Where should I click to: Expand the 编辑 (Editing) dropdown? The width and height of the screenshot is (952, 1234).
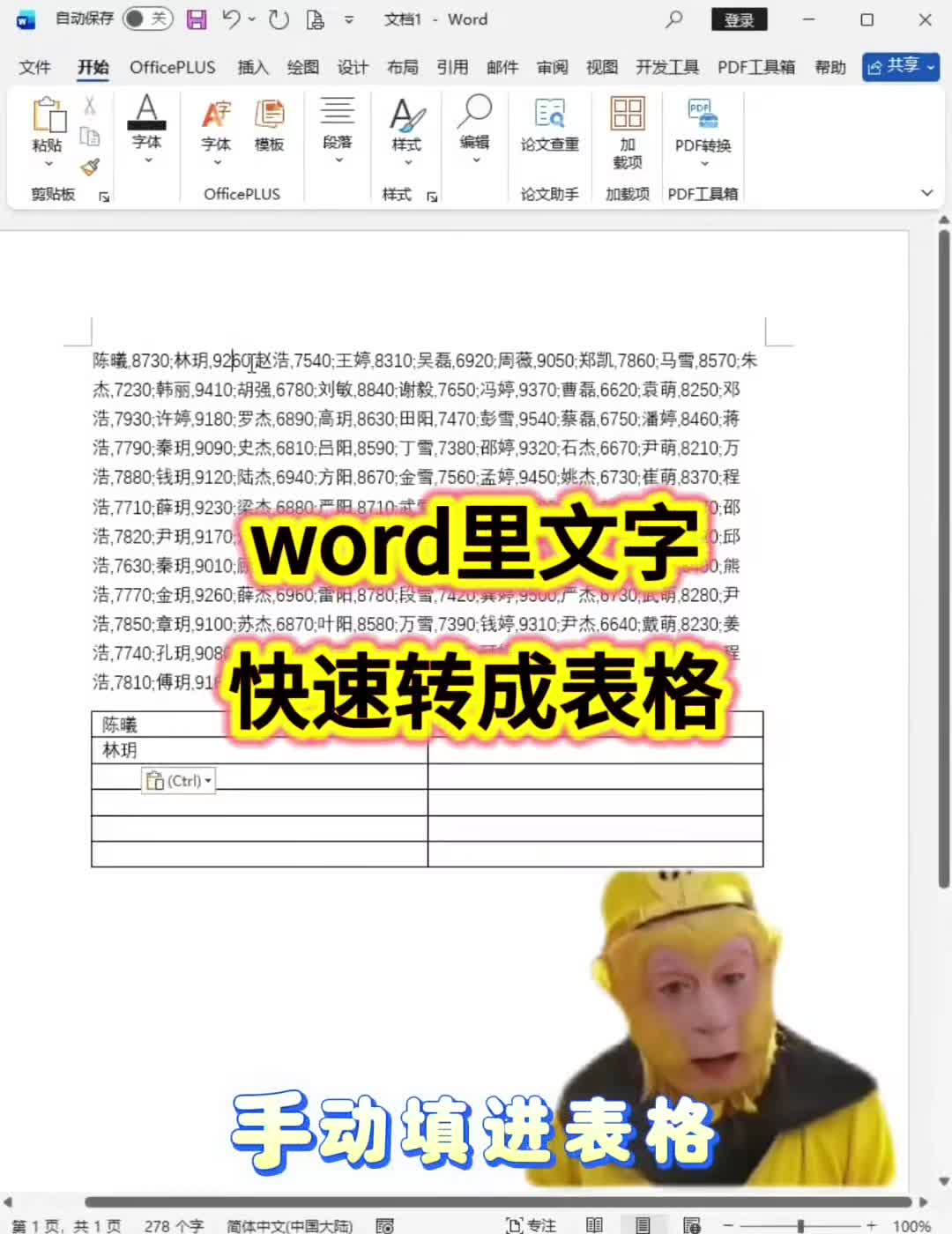pyautogui.click(x=475, y=159)
